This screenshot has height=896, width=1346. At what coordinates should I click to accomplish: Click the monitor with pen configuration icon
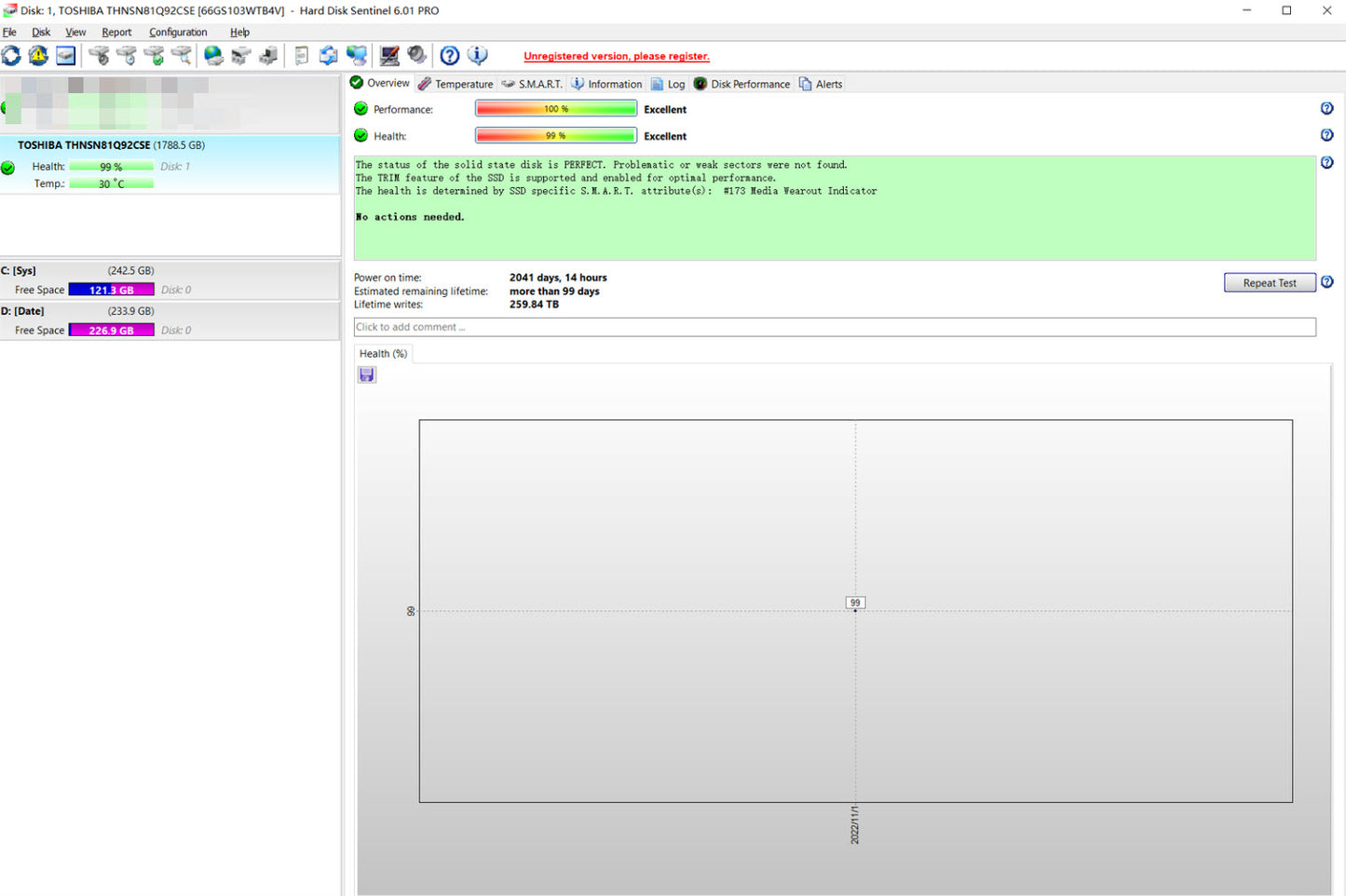coord(389,56)
